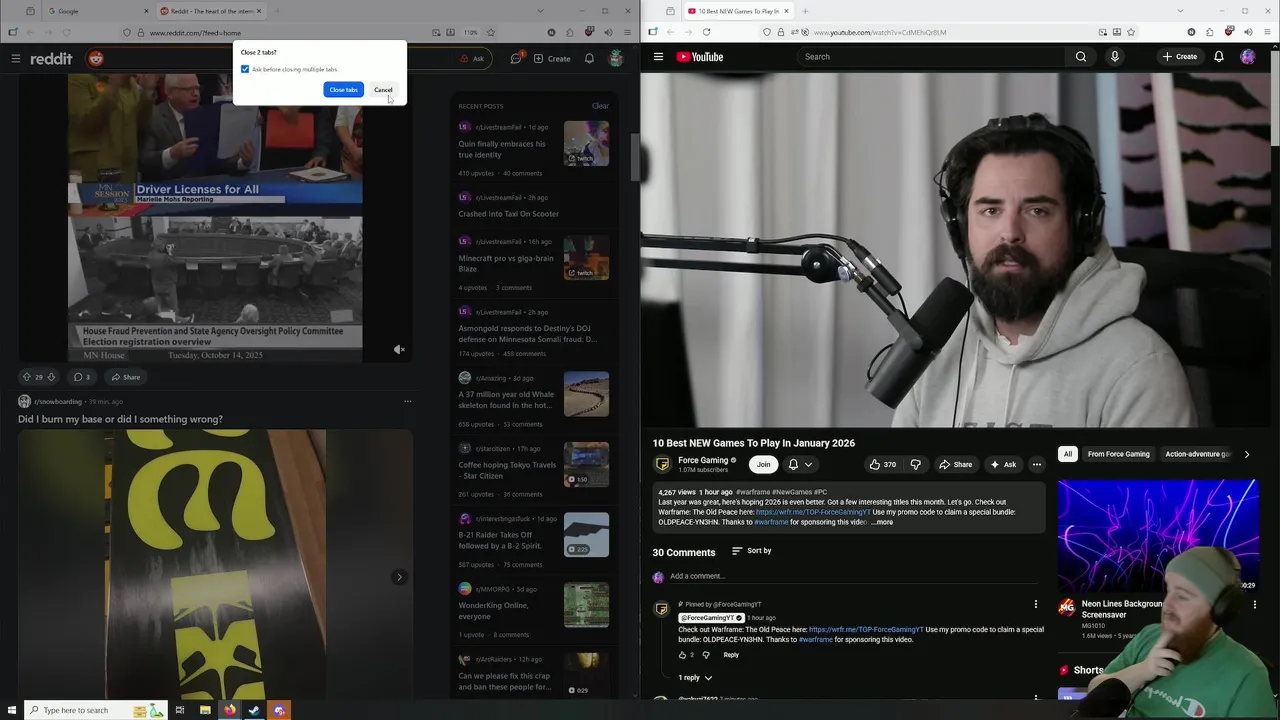Open 'Minecraft pro vs giga-brain Blaze' thumbnail
Screen dimensions: 1280x720
click(x=586, y=258)
